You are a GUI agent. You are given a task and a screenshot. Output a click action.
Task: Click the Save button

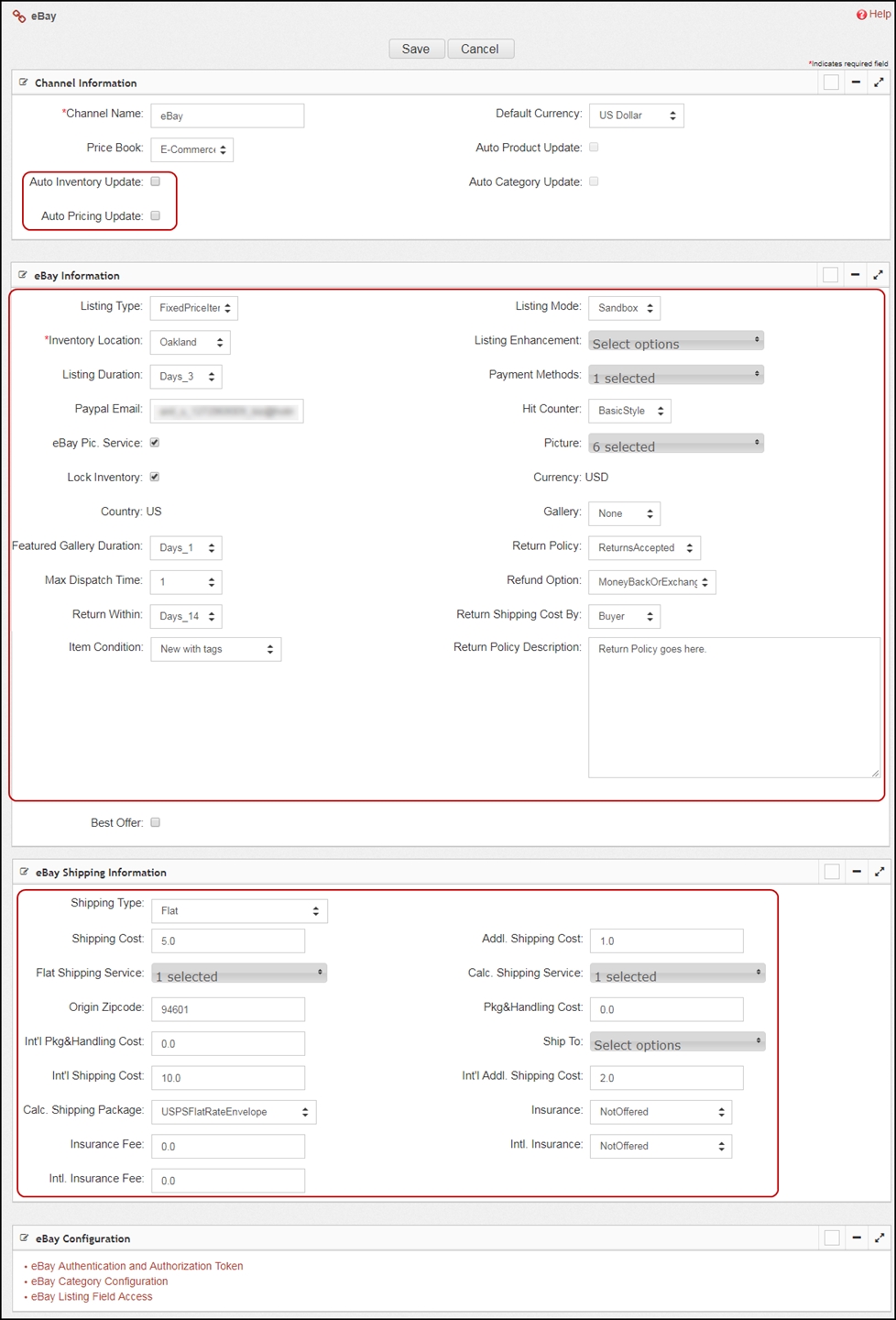(416, 49)
